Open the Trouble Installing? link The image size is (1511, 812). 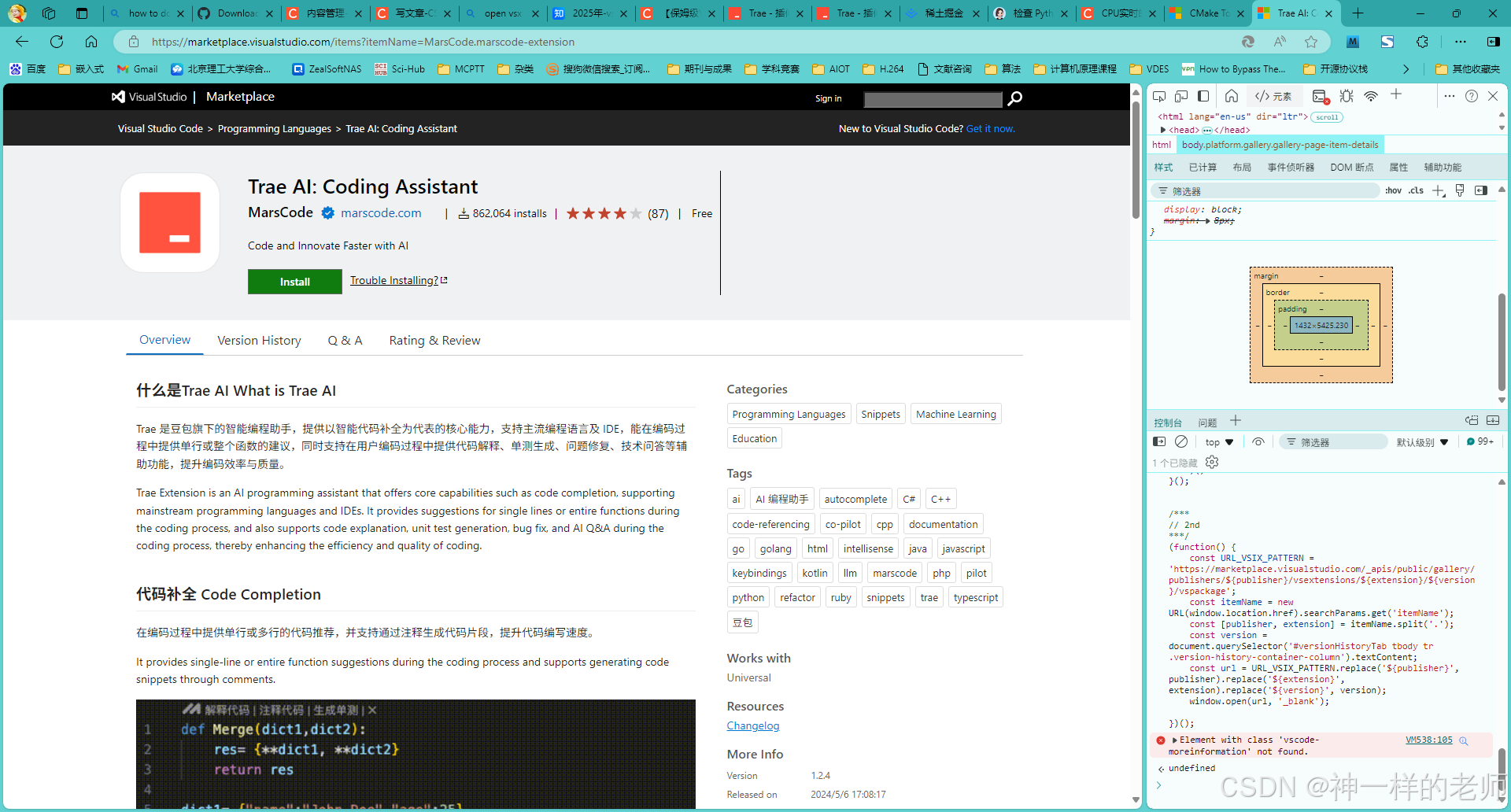pyautogui.click(x=398, y=280)
